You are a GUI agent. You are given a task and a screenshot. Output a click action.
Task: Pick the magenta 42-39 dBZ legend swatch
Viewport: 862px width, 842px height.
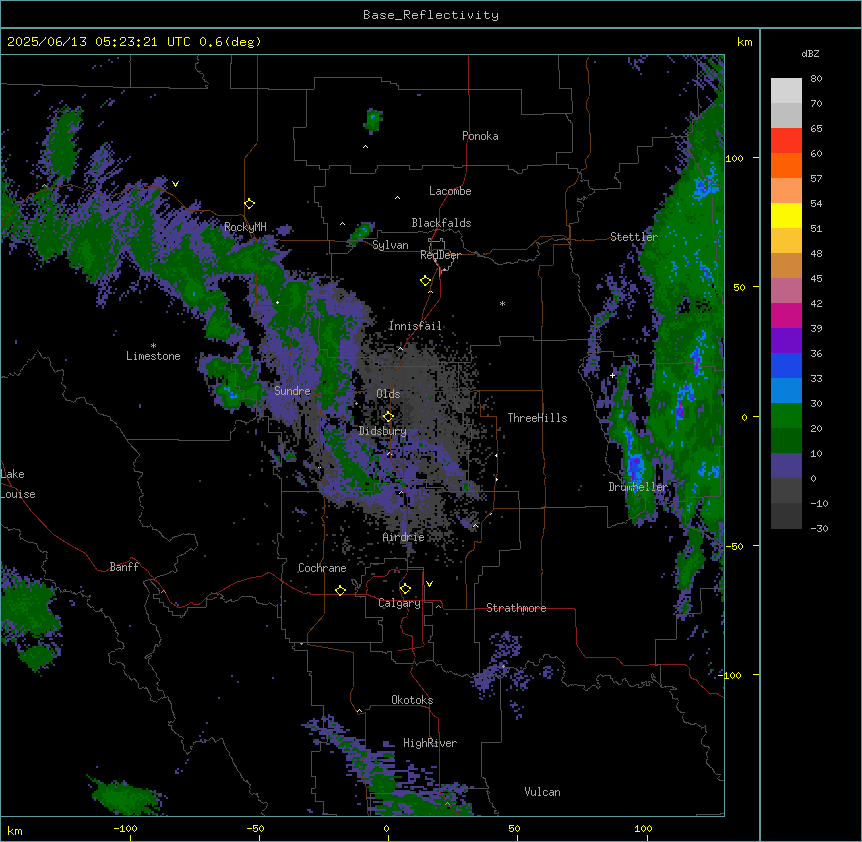click(x=786, y=315)
